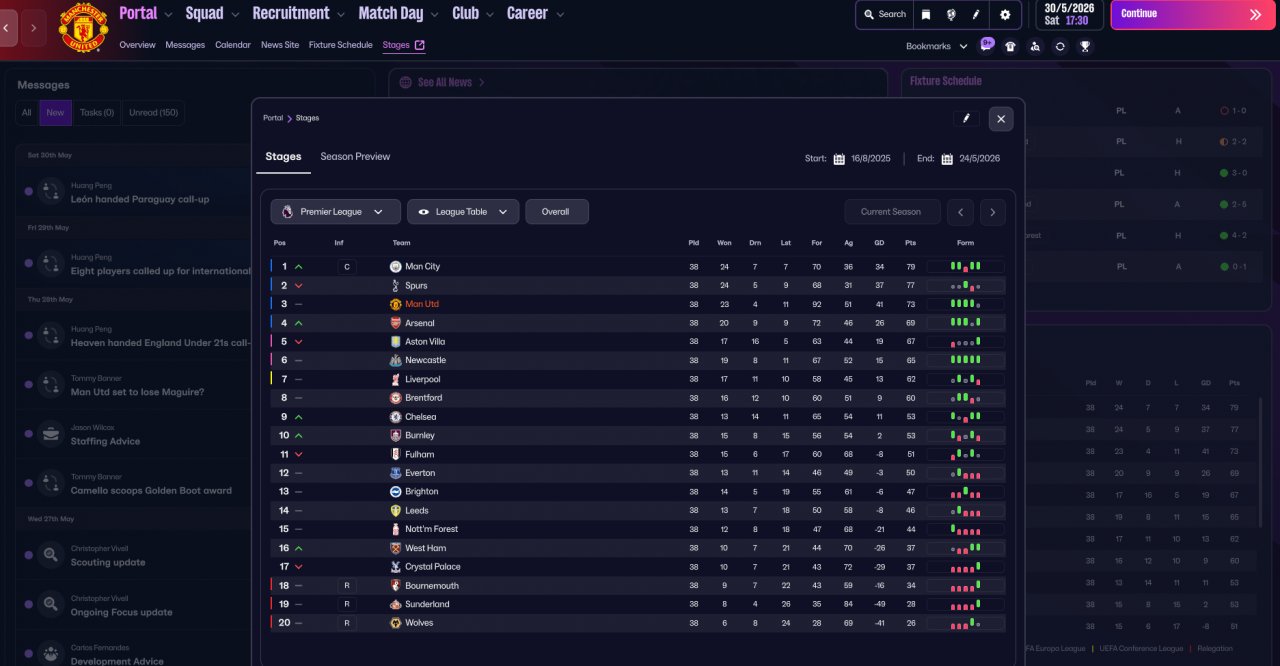Click the Wolves team badge

coord(395,623)
